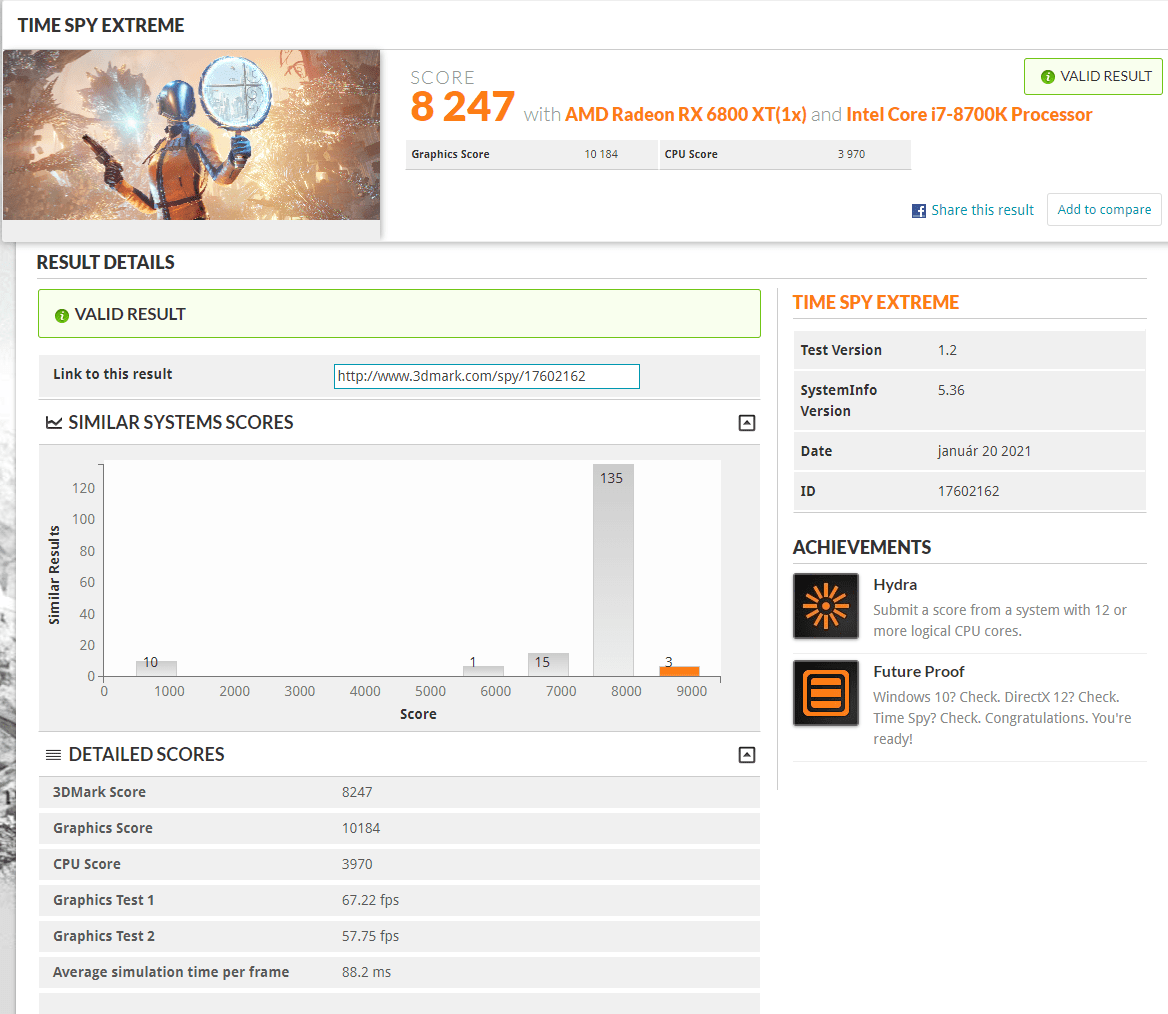
Task: Click the 3DMark Score value 8247
Action: tap(357, 792)
